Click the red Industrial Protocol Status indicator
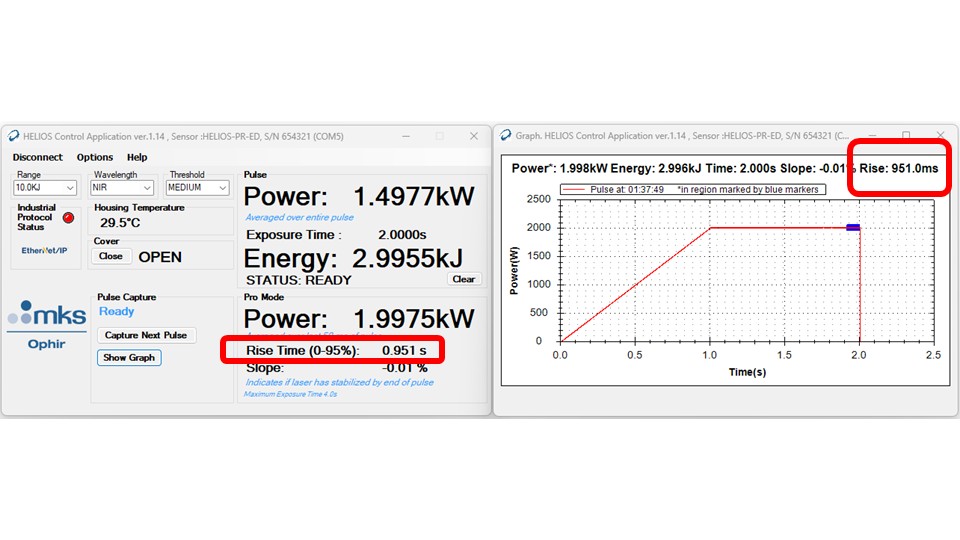Image resolution: width=960 pixels, height=540 pixels. [68, 217]
